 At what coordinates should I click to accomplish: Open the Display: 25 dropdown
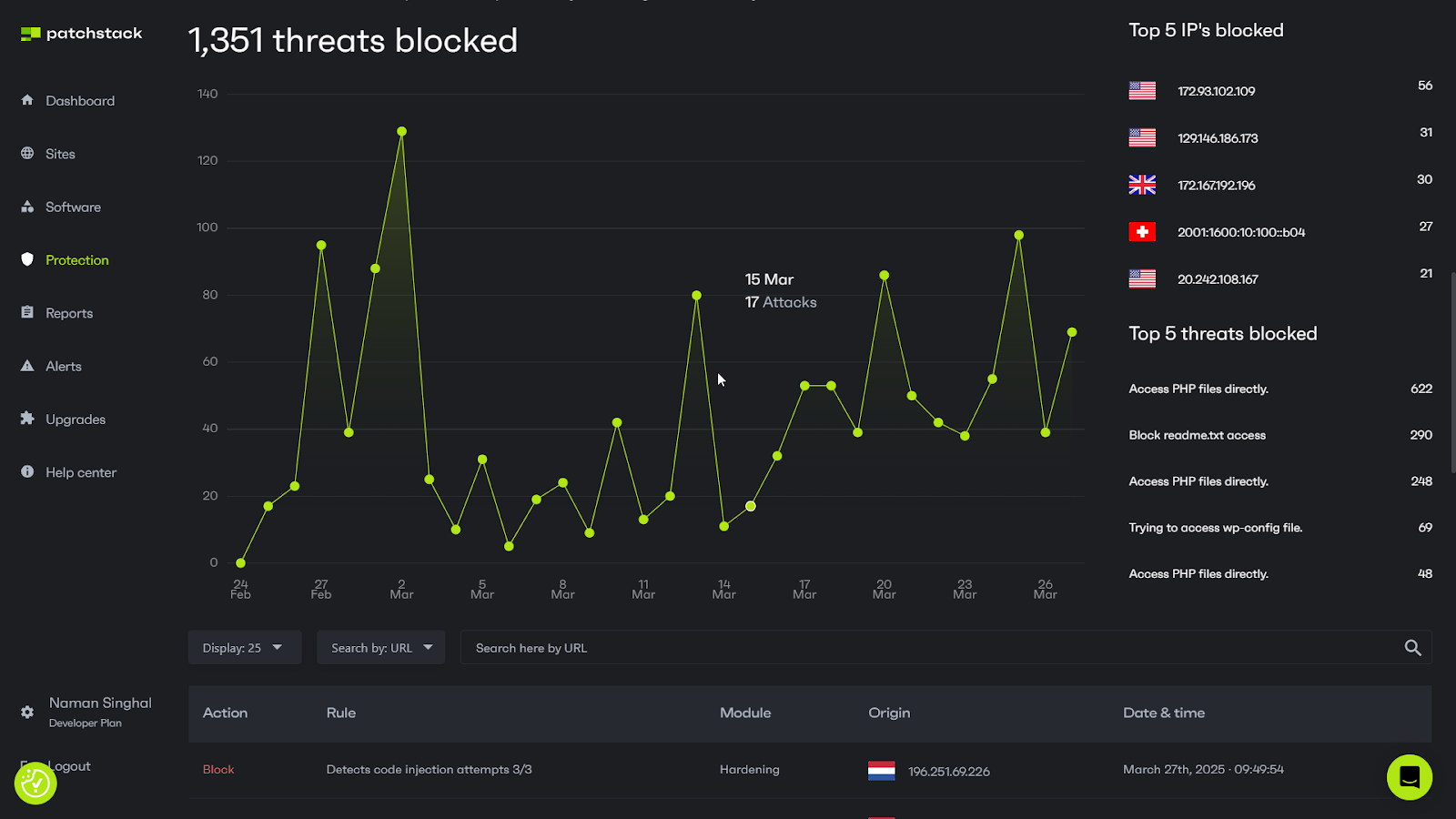point(244,647)
